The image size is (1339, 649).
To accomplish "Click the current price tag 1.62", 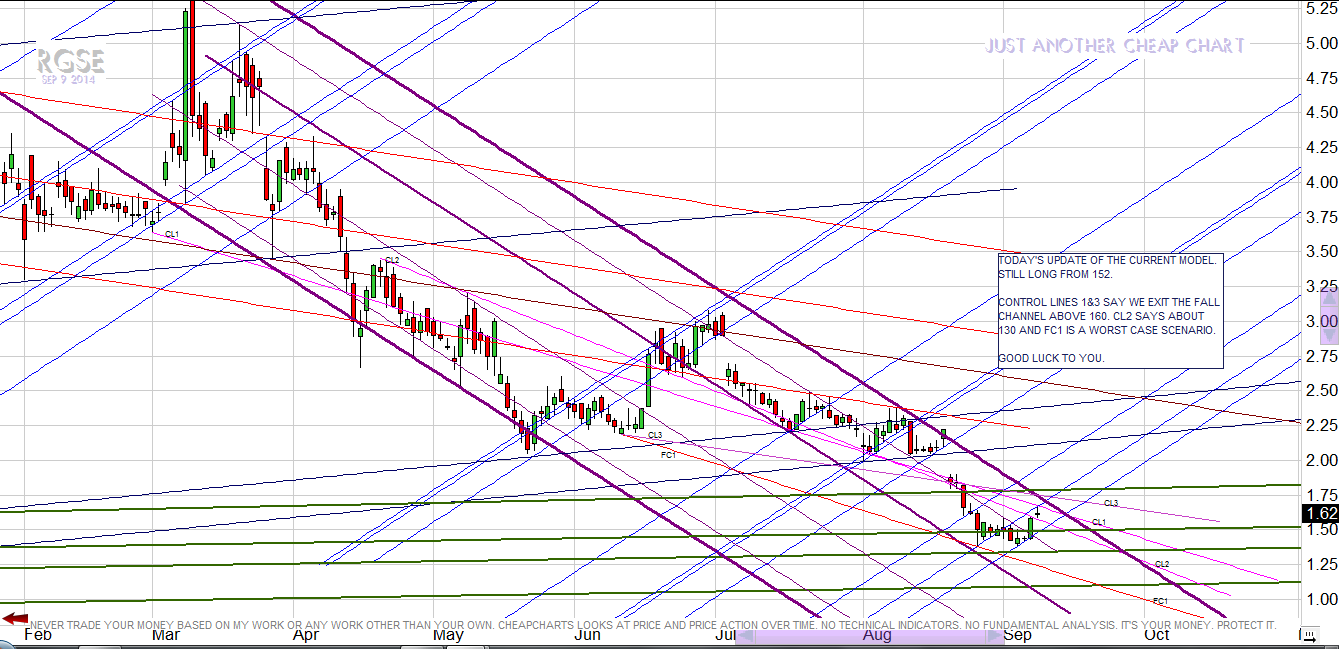I will [1321, 514].
